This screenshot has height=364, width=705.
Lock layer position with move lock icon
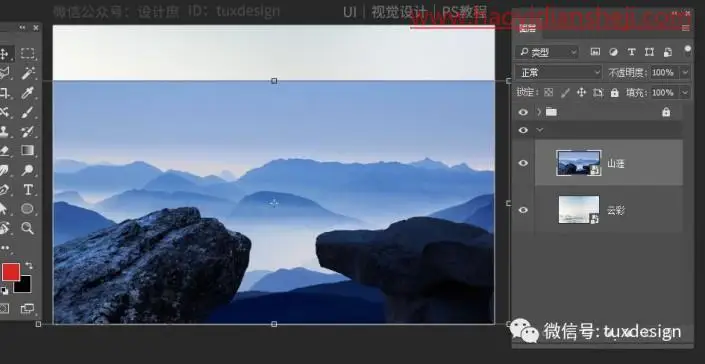(x=581, y=93)
